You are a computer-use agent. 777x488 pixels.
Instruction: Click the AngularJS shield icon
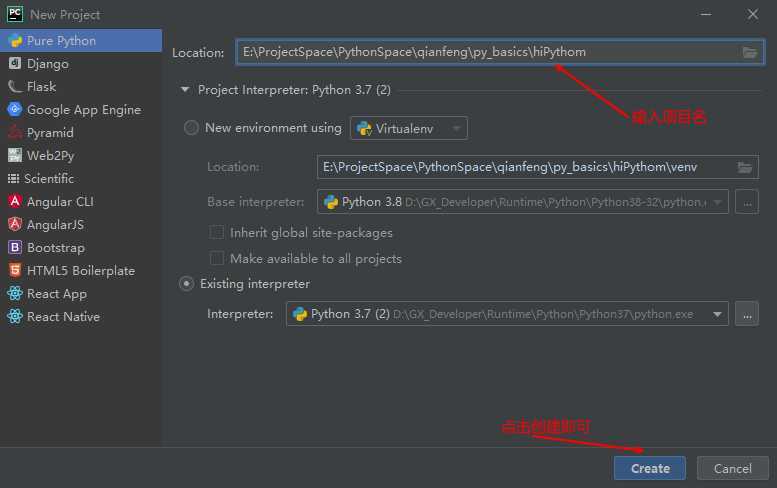click(x=15, y=224)
